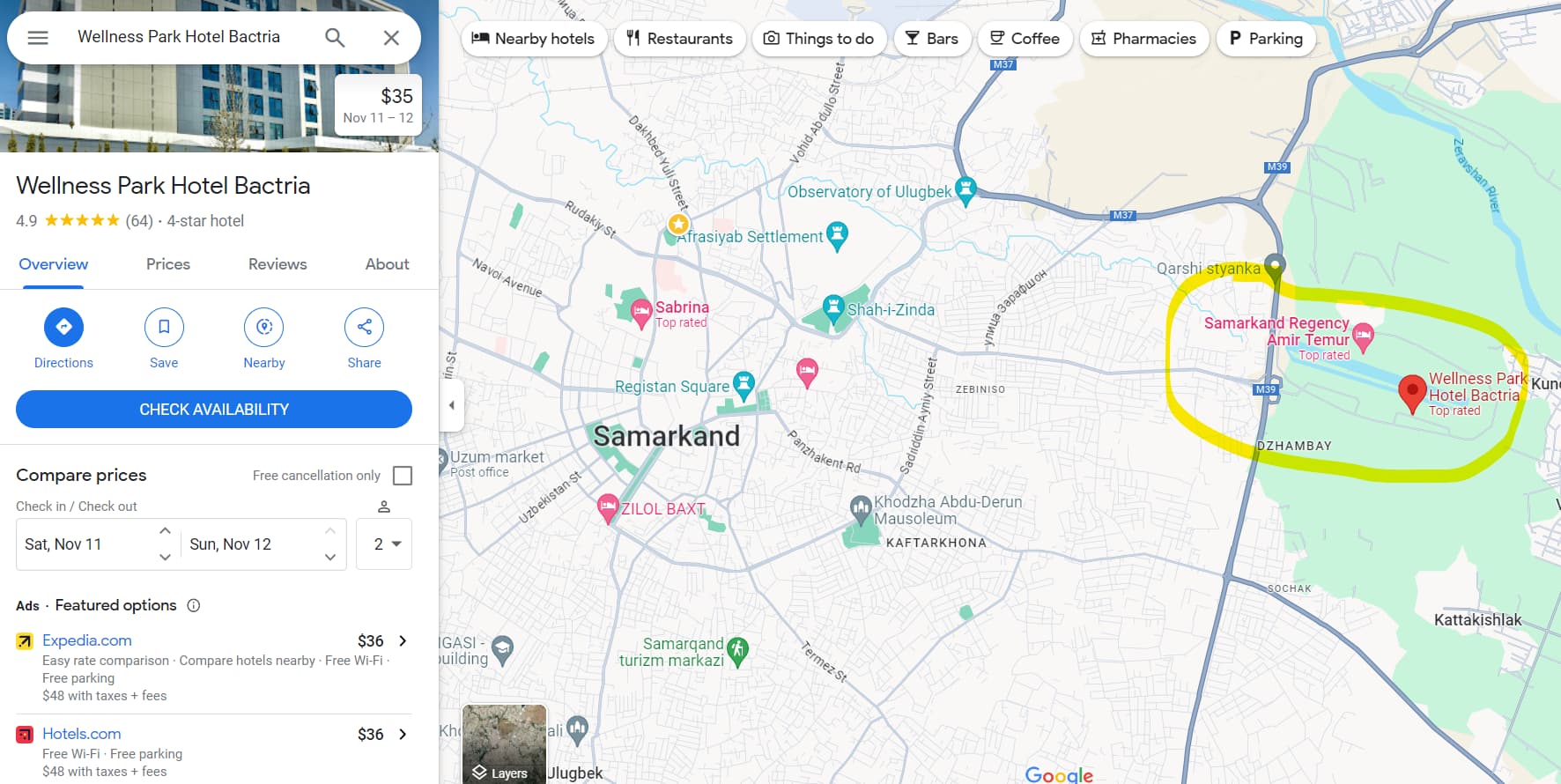Switch to the Reviews tab
Screen dimensions: 1561x784
277,264
